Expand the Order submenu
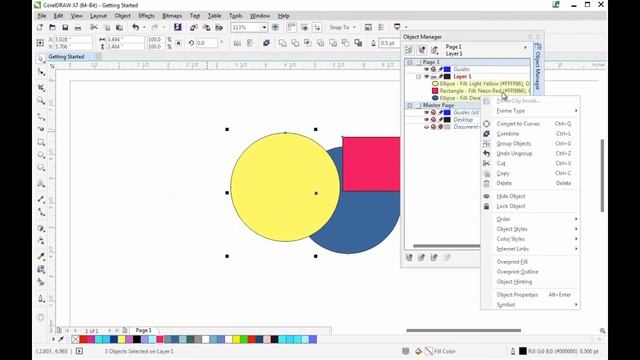The width and height of the screenshot is (640, 360). pos(530,219)
